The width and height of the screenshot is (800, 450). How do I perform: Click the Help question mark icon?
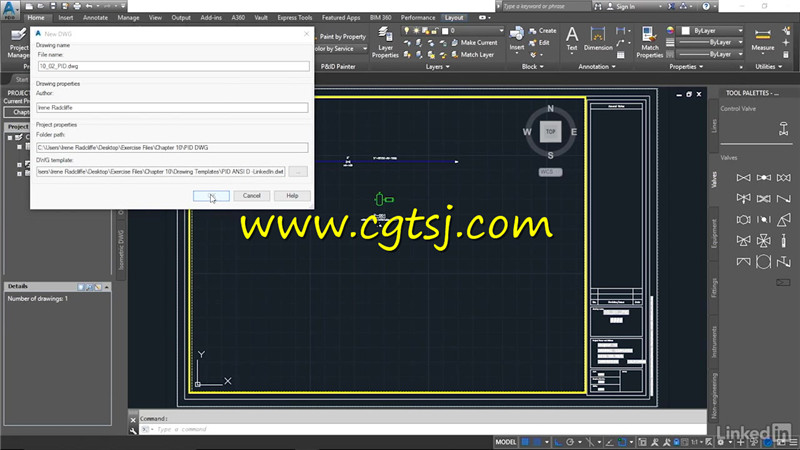tap(706, 6)
